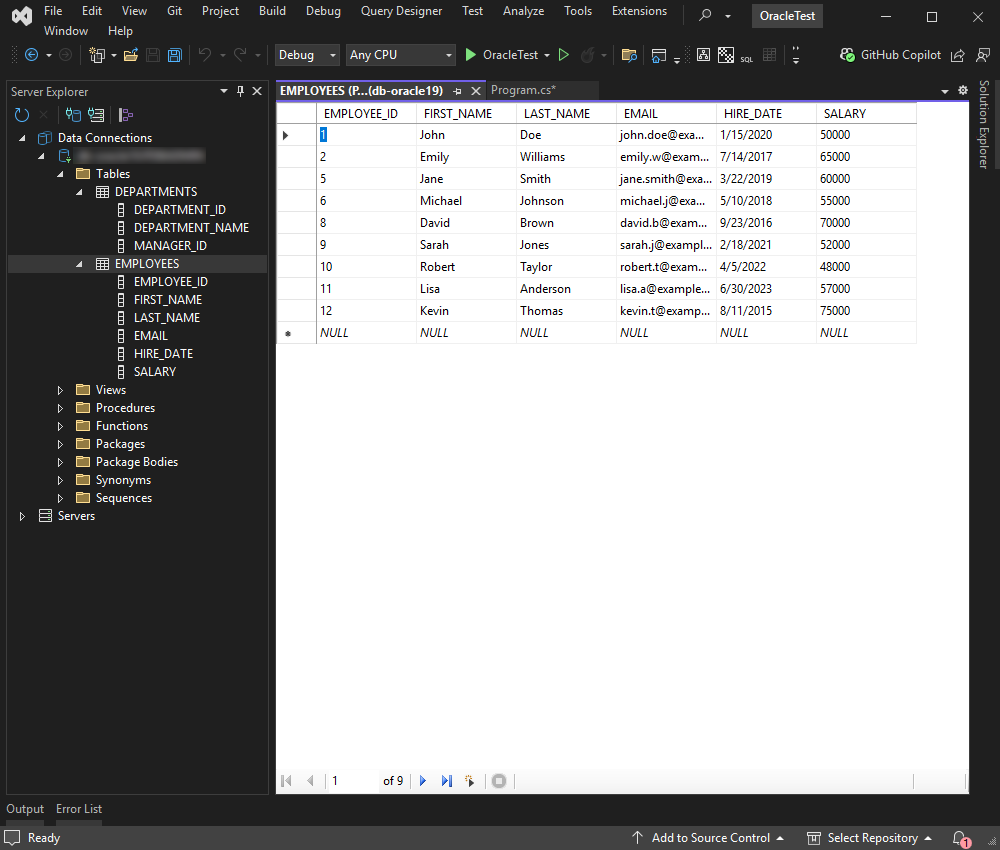Click the GitHub Copilot icon
This screenshot has height=850, width=1000.
click(847, 54)
